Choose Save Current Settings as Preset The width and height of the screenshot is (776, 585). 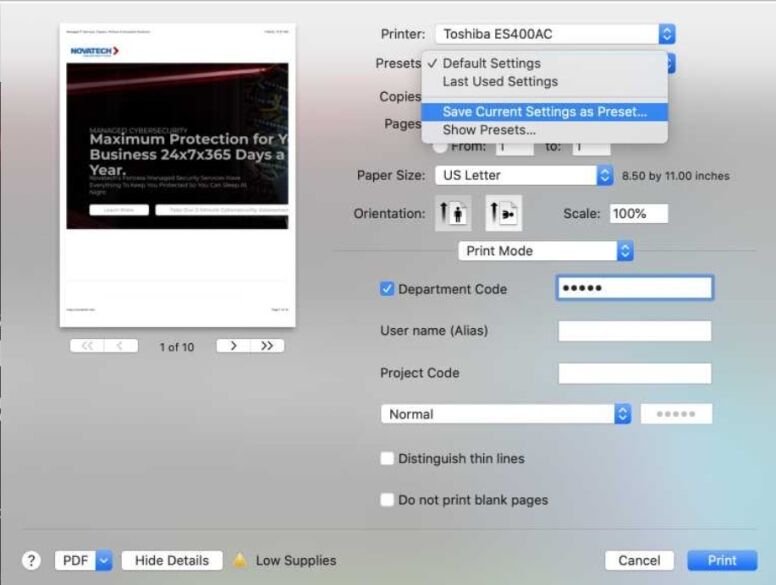tap(544, 112)
